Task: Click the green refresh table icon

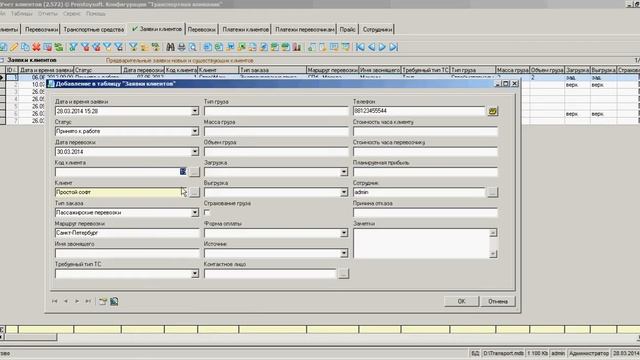Action: pos(59,47)
